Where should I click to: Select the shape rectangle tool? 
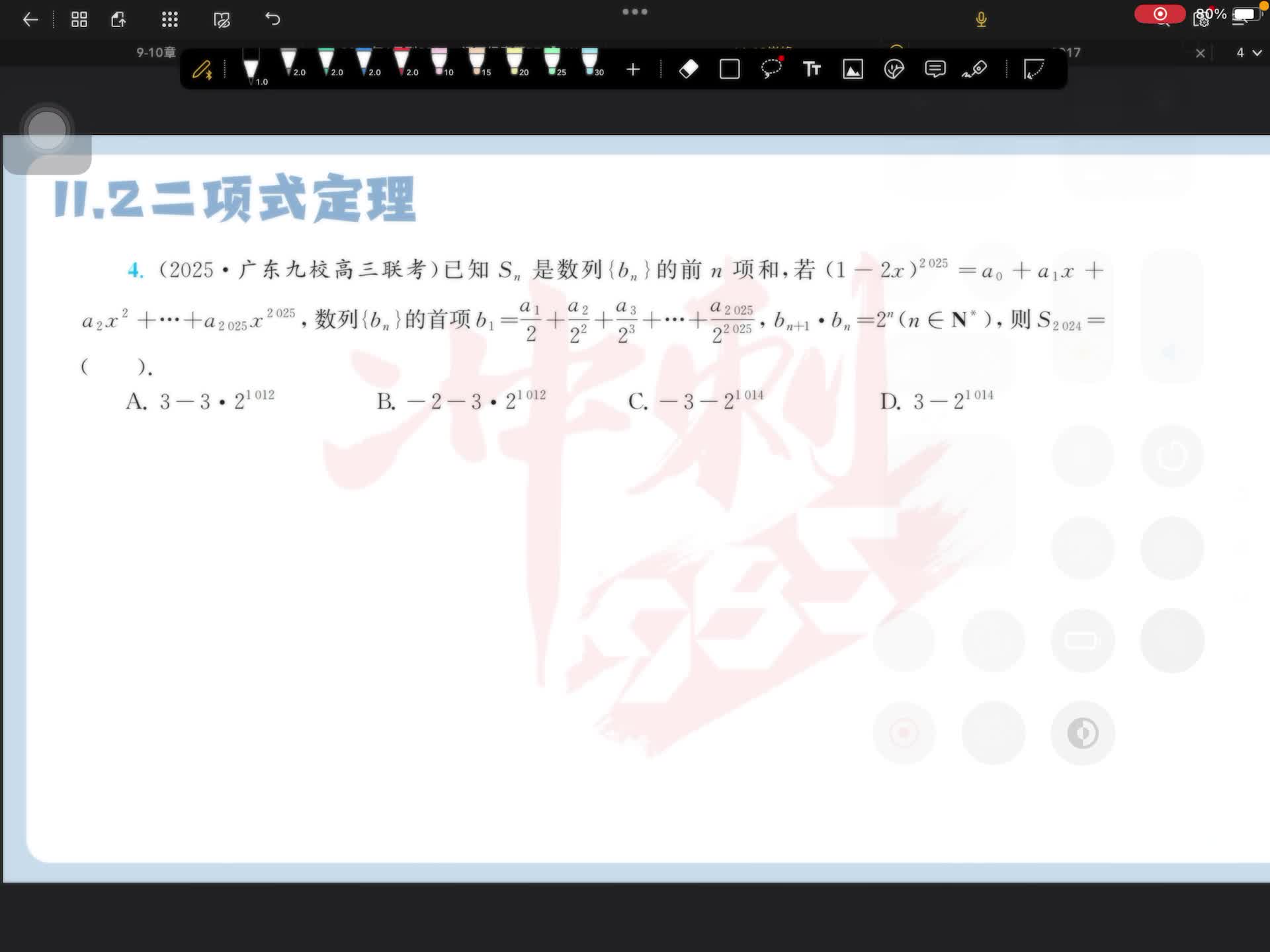[x=730, y=69]
